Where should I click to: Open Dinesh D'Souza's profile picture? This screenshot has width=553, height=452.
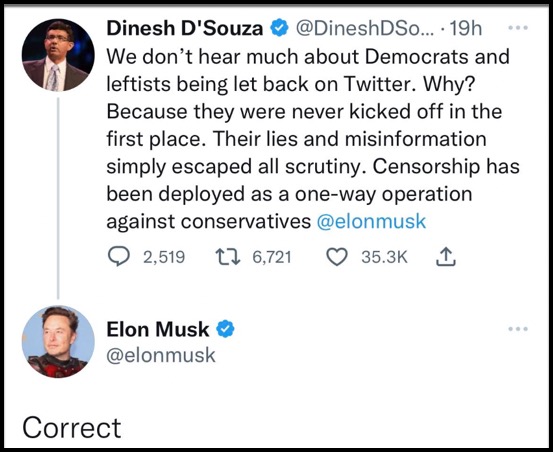[58, 55]
